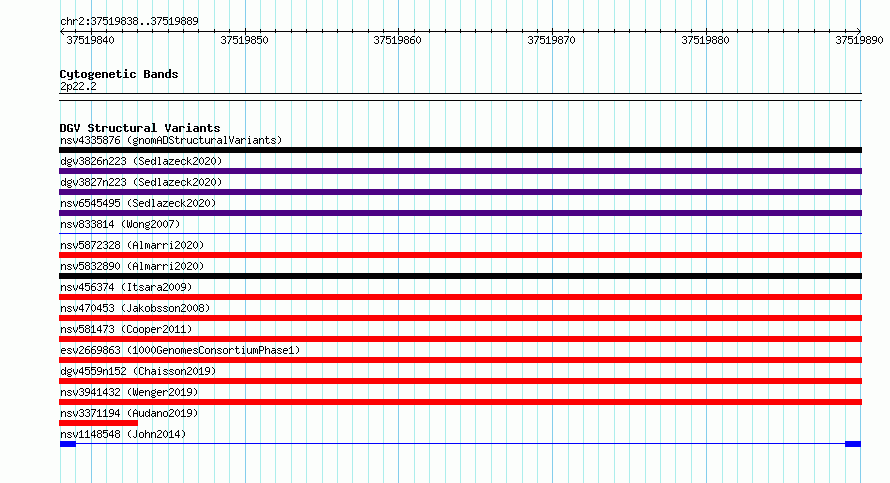This screenshot has height=483, width=890.
Task: Click the ruler tick label 37519880
Action: pos(705,40)
